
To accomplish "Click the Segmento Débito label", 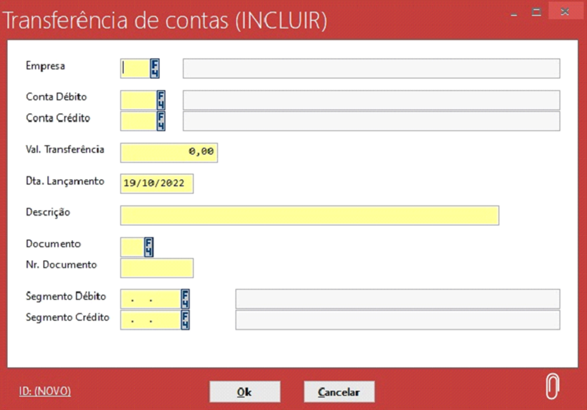I will click(x=66, y=296).
